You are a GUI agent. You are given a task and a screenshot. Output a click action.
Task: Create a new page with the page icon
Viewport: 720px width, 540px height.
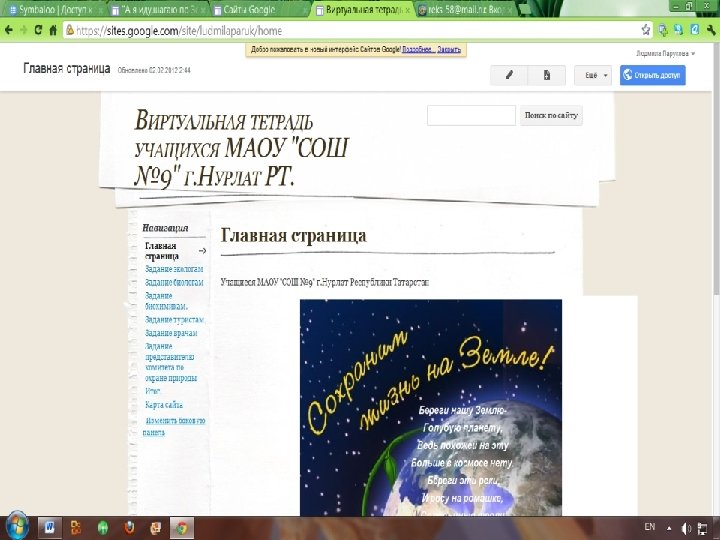(546, 75)
